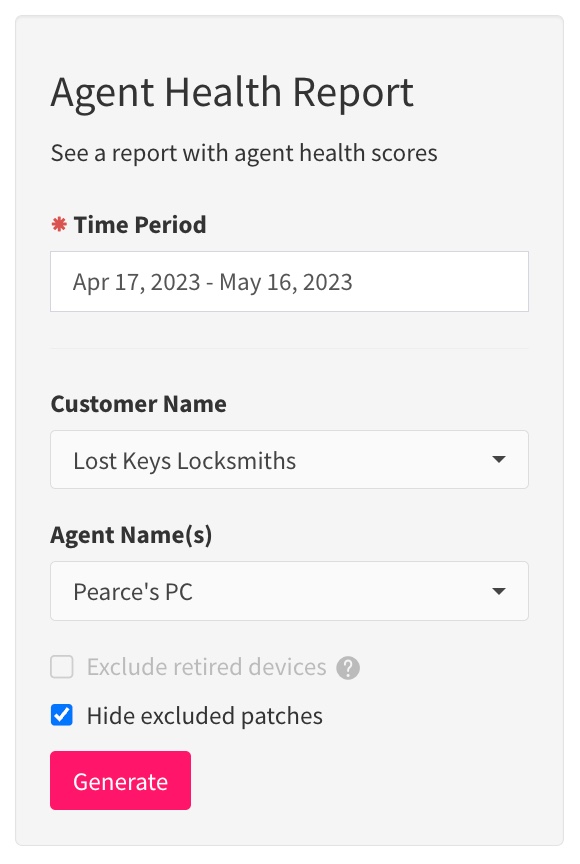Image resolution: width=580 pixels, height=864 pixels.
Task: Select the May 16, 2023 end date text
Action: [x=286, y=282]
